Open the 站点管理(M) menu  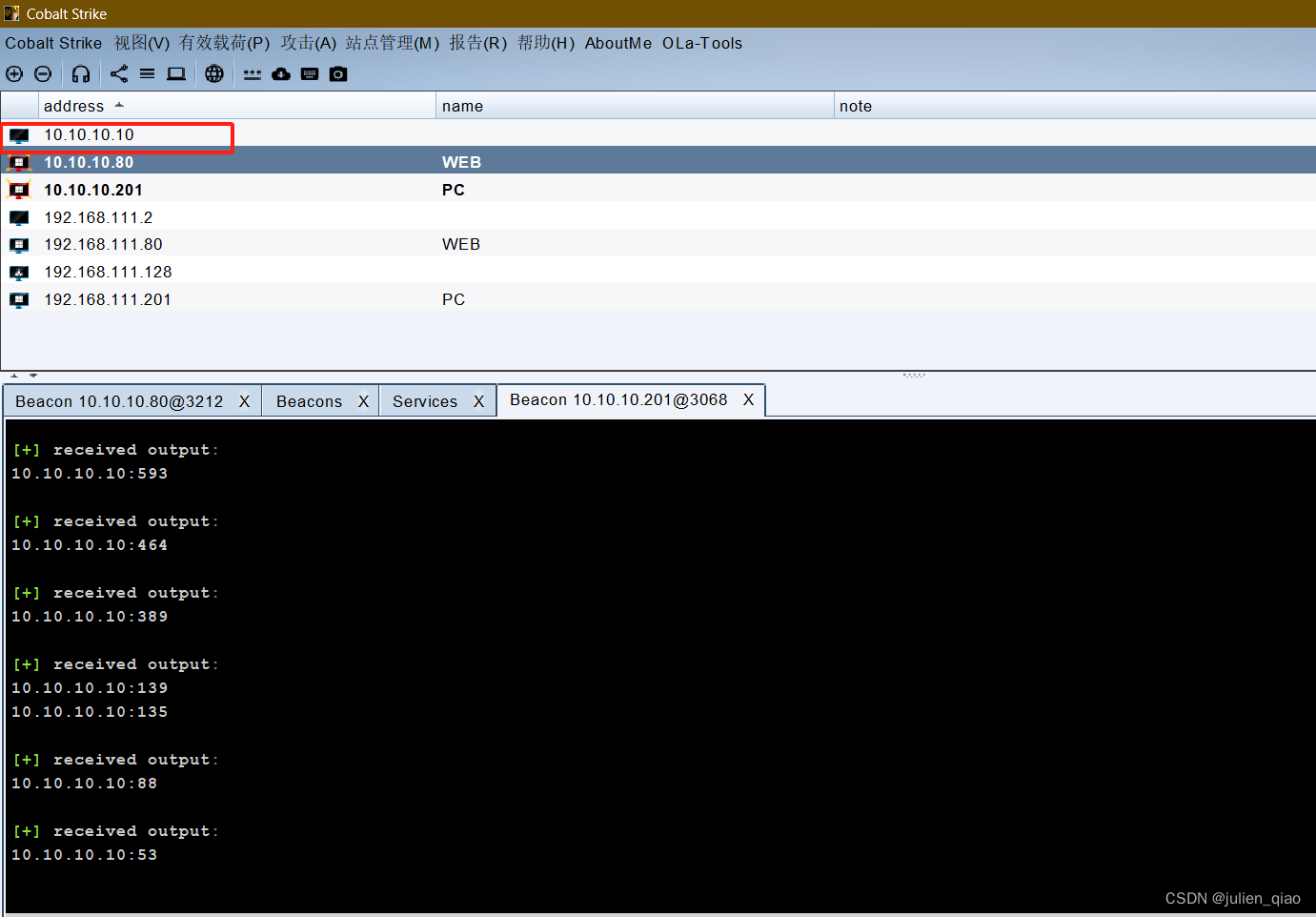393,43
